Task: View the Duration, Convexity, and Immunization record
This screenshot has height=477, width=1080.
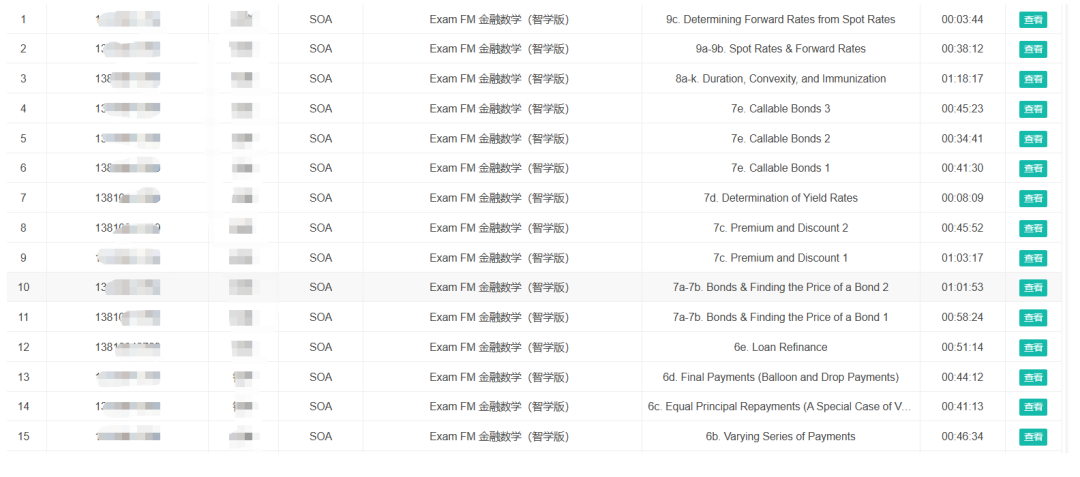Action: click(x=1033, y=79)
